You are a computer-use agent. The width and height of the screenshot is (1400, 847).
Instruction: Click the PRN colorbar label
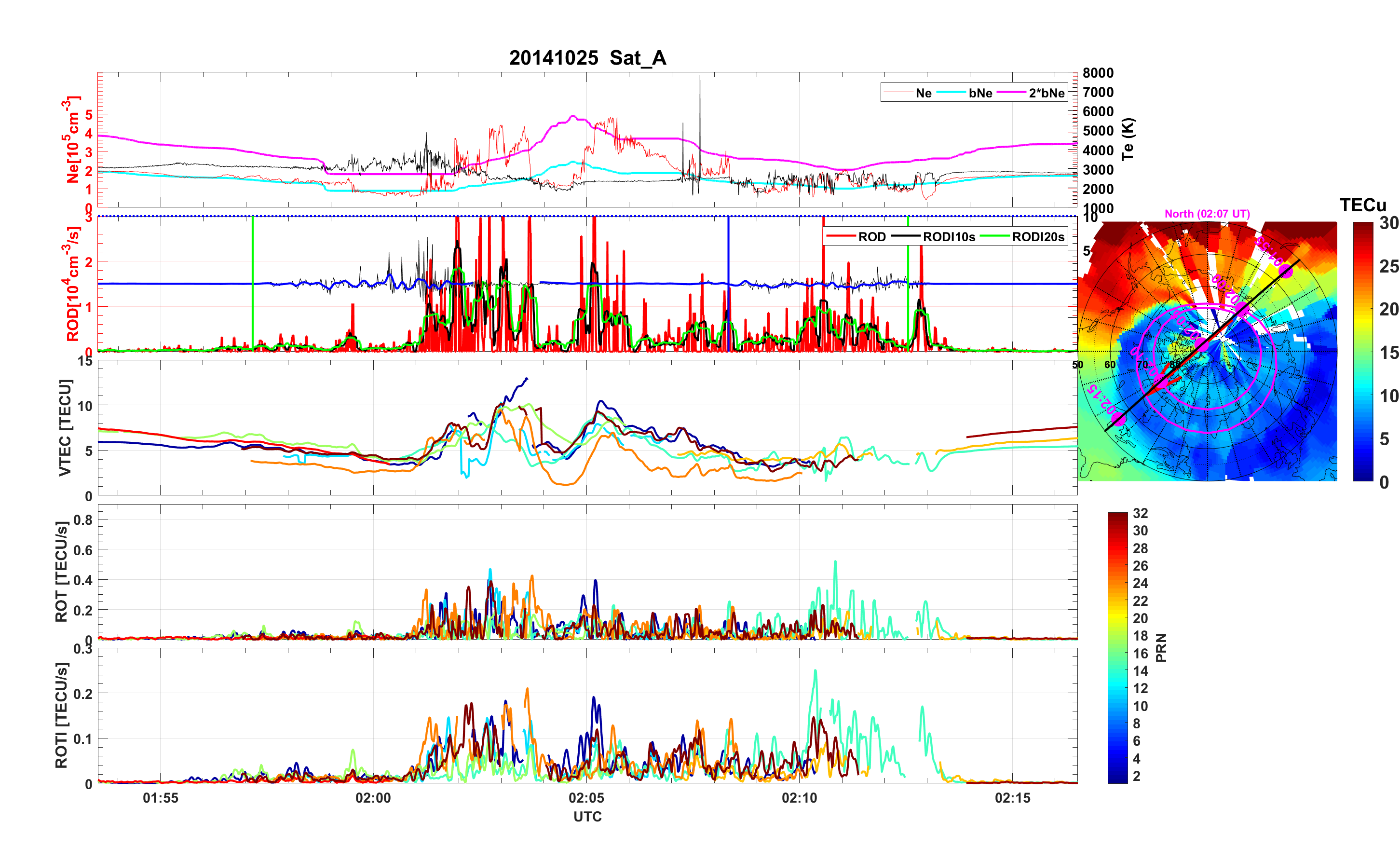point(1161,647)
